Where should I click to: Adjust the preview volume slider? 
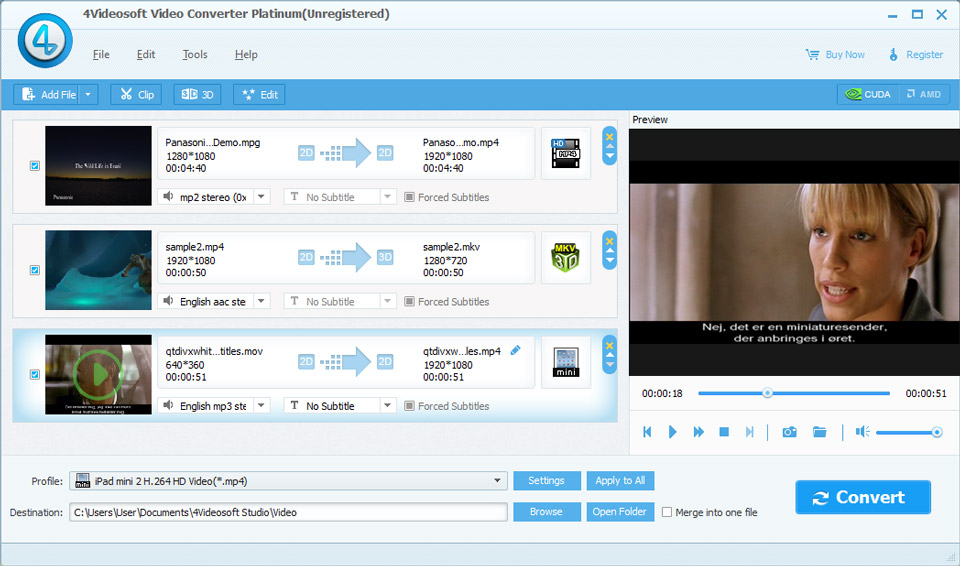tap(909, 432)
